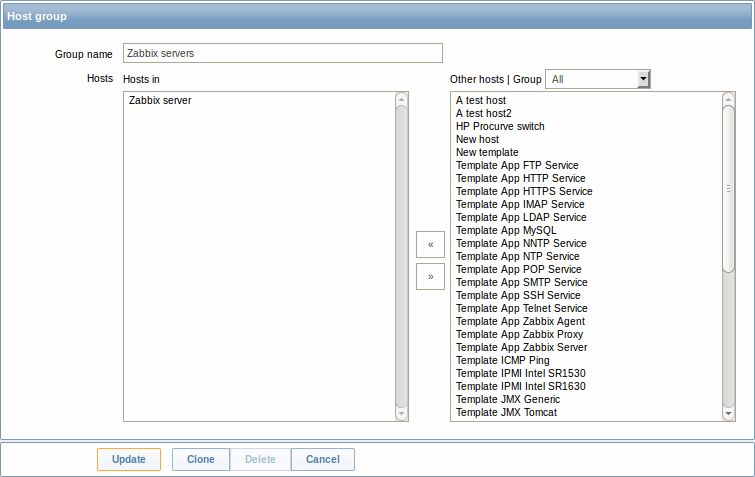Select 'Template App Telnet Service'
The height and width of the screenshot is (477, 755).
click(521, 308)
